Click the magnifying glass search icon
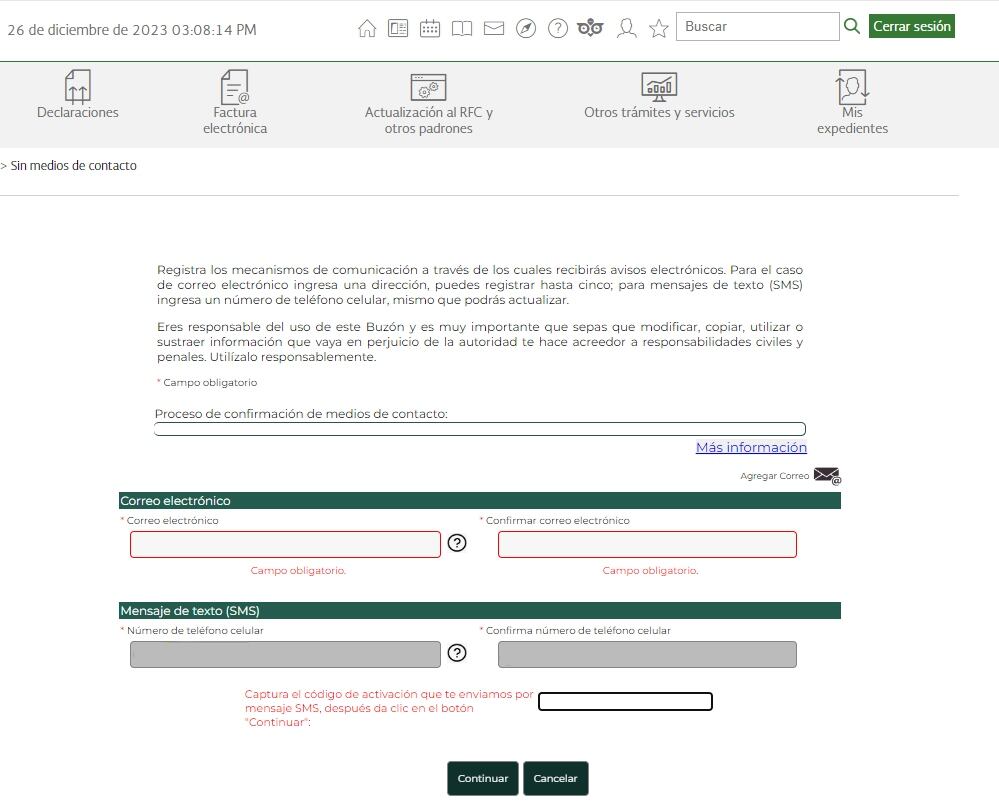This screenshot has height=809, width=999. (852, 26)
